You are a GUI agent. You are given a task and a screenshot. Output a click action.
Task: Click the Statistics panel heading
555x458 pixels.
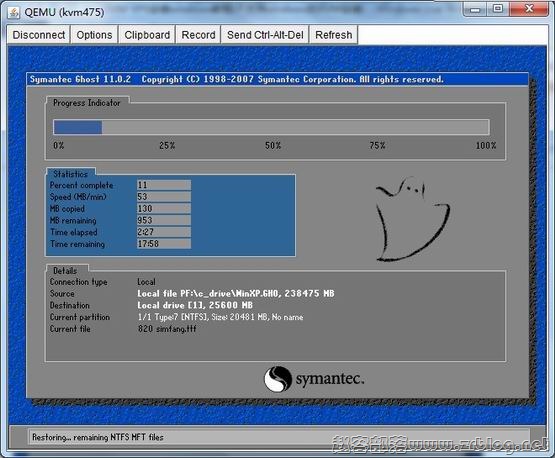coord(70,174)
